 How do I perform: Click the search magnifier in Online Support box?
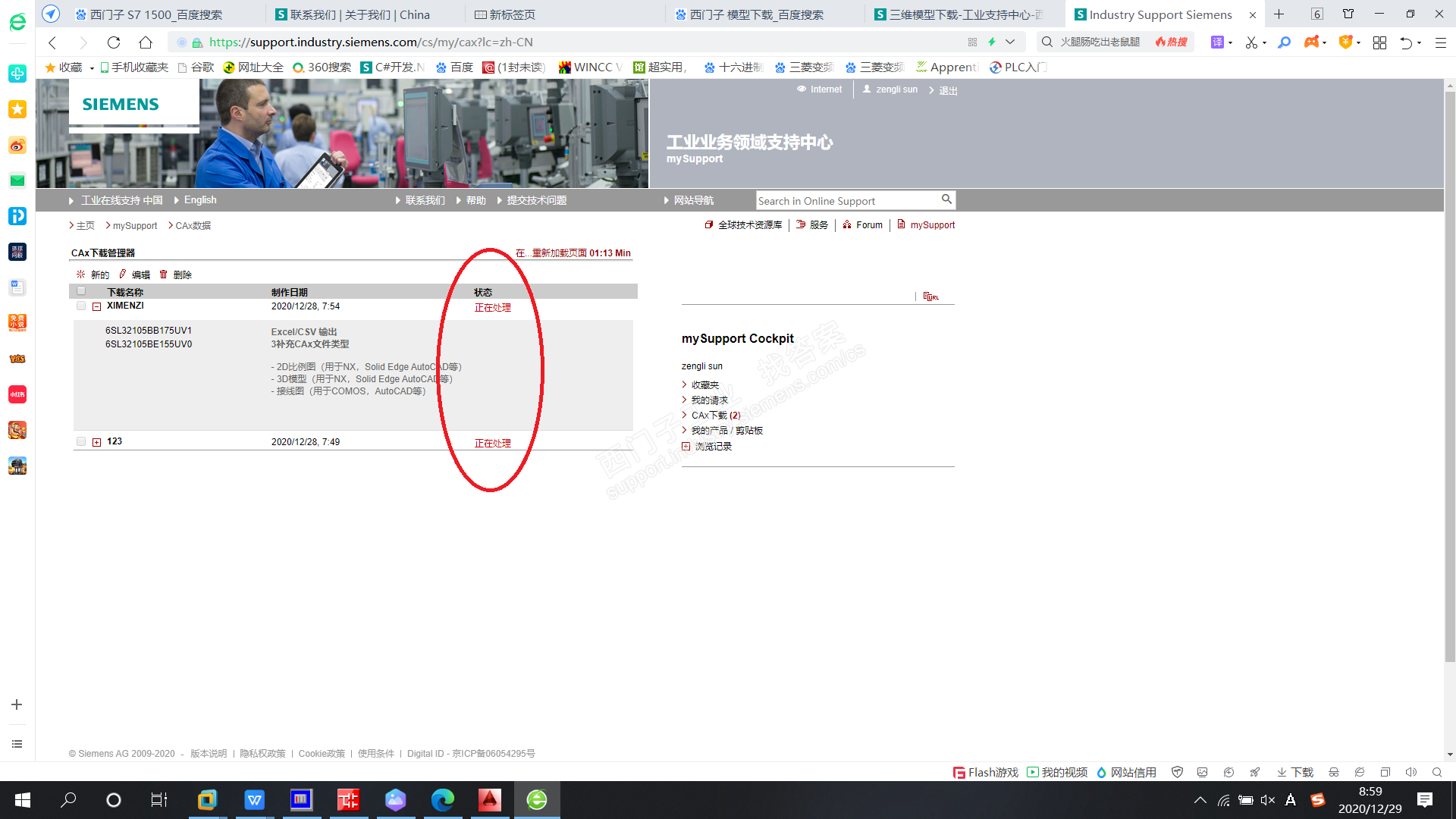pos(946,199)
